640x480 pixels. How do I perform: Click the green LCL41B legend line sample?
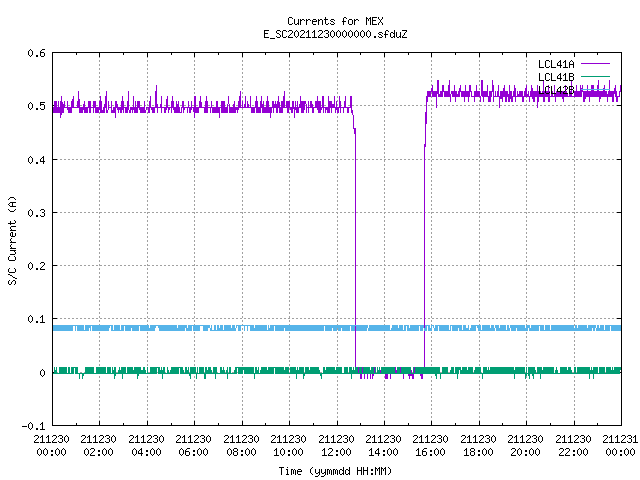pyautogui.click(x=595, y=77)
